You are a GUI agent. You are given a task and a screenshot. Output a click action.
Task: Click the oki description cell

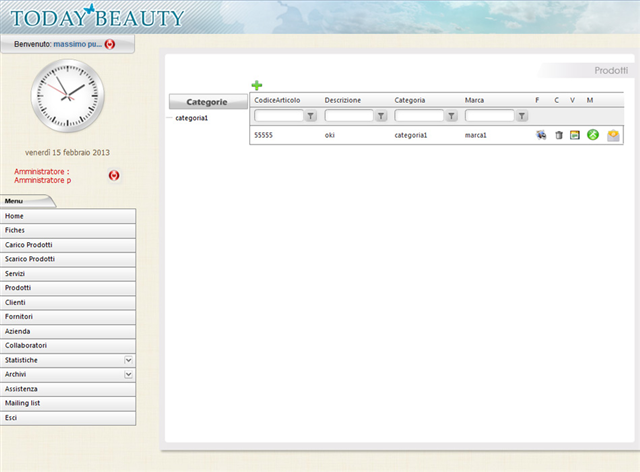click(329, 135)
